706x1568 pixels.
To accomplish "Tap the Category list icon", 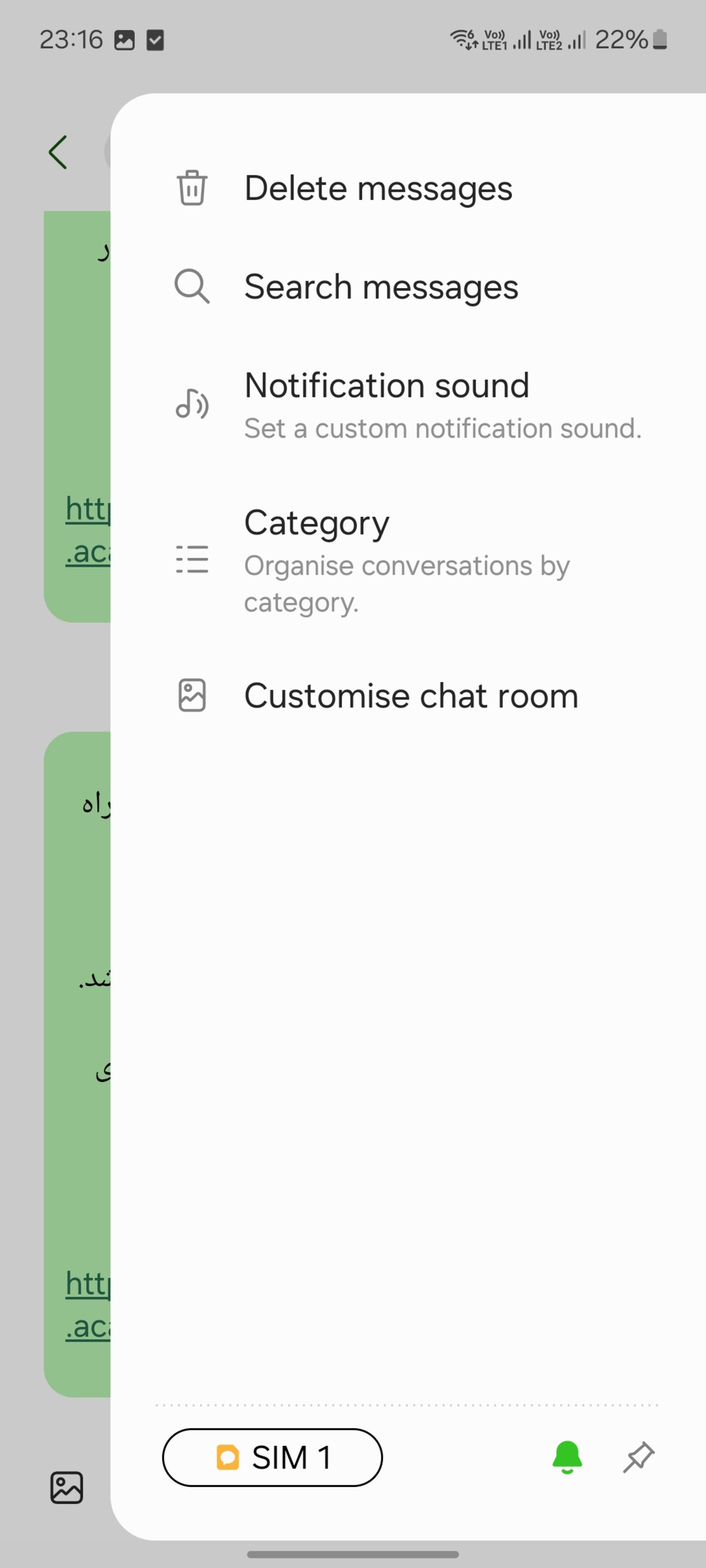I will 192,559.
